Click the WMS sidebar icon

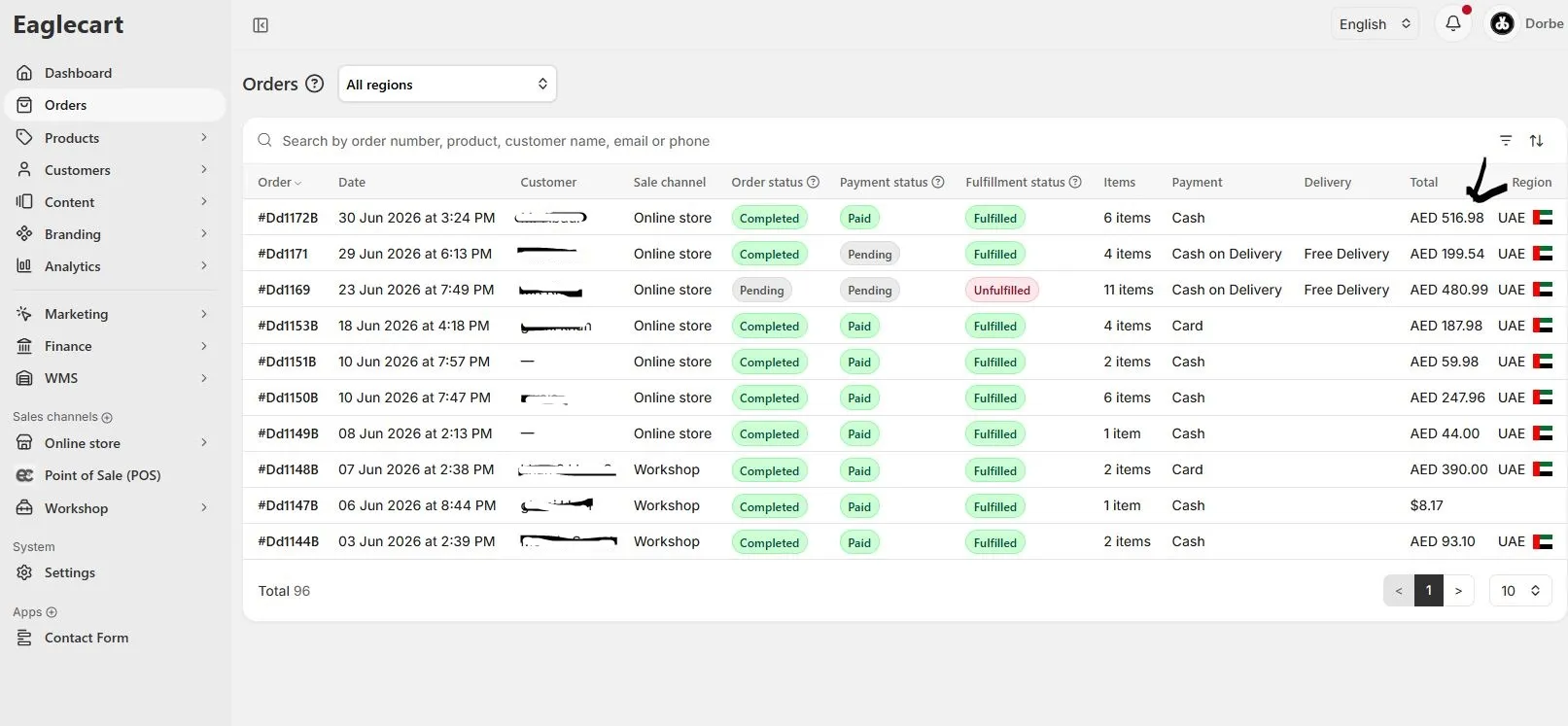click(24, 378)
